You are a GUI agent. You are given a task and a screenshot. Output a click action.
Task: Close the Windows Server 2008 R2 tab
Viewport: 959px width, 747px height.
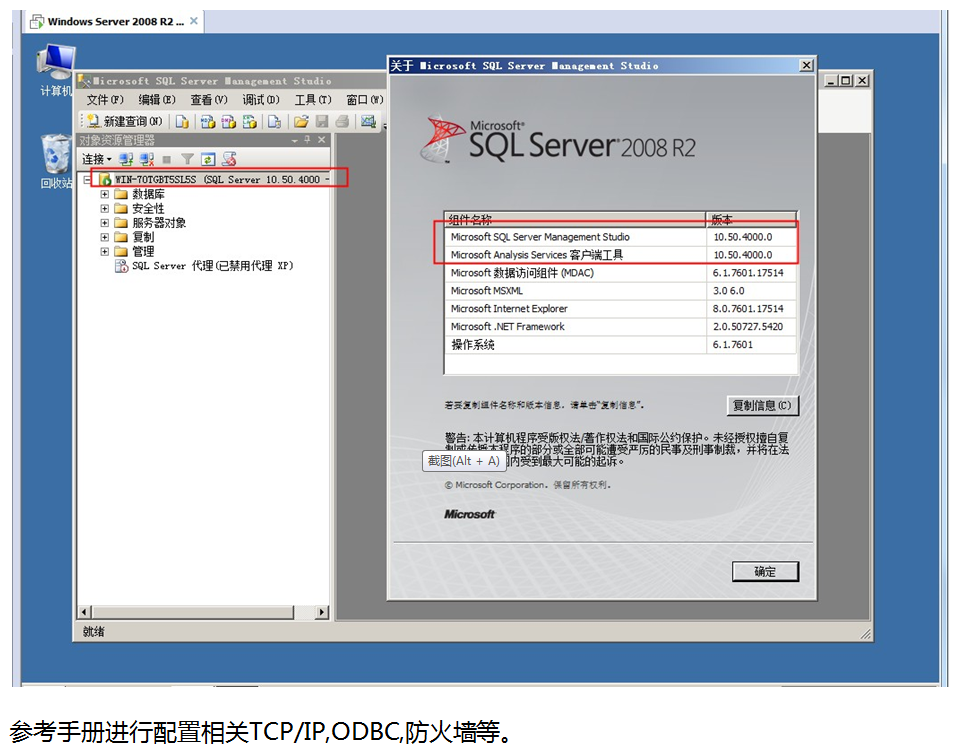tap(194, 21)
